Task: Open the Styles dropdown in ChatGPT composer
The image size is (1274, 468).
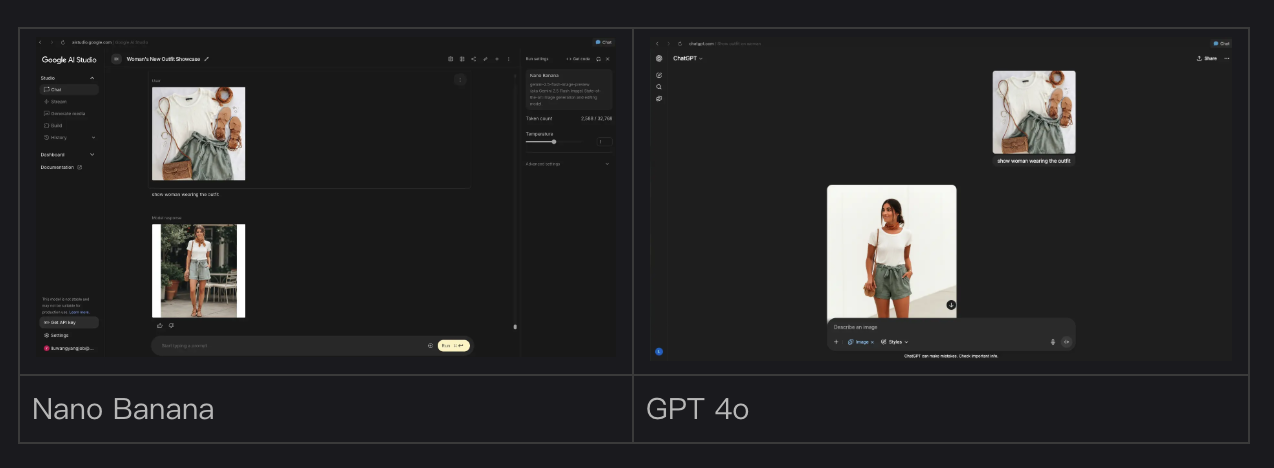Action: [x=894, y=342]
